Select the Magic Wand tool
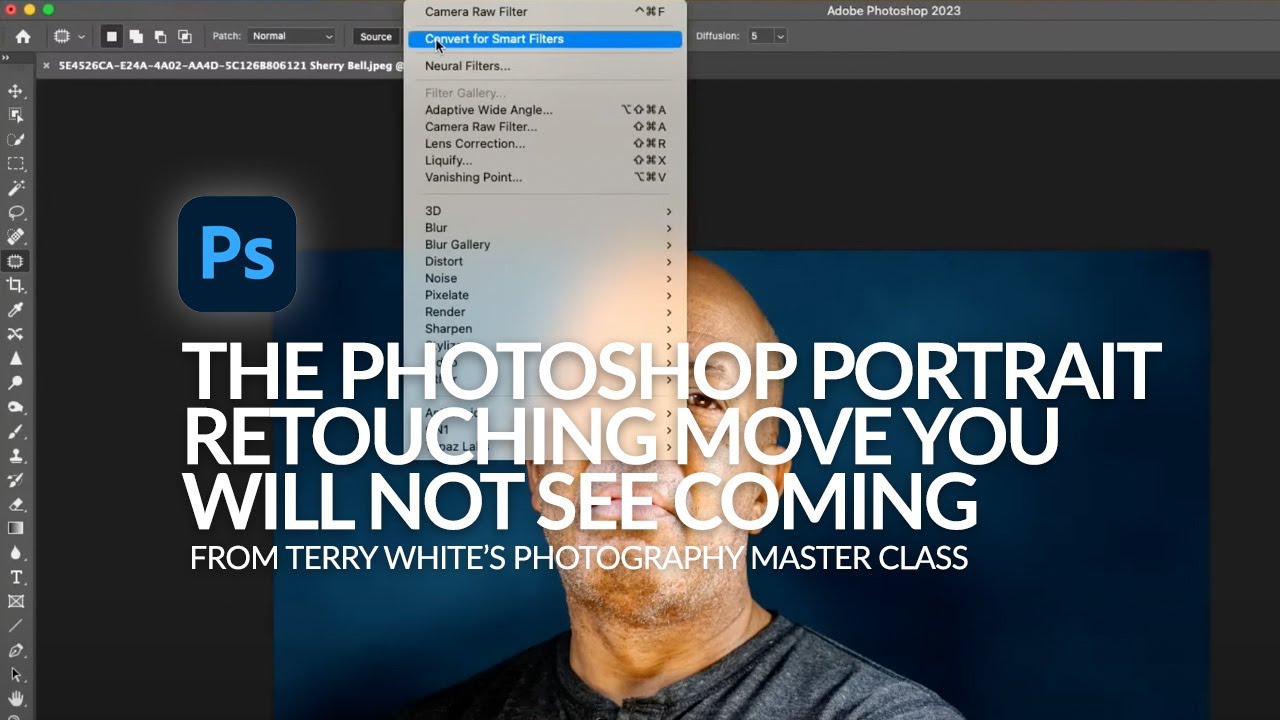Viewport: 1280px width, 720px height. coord(16,188)
